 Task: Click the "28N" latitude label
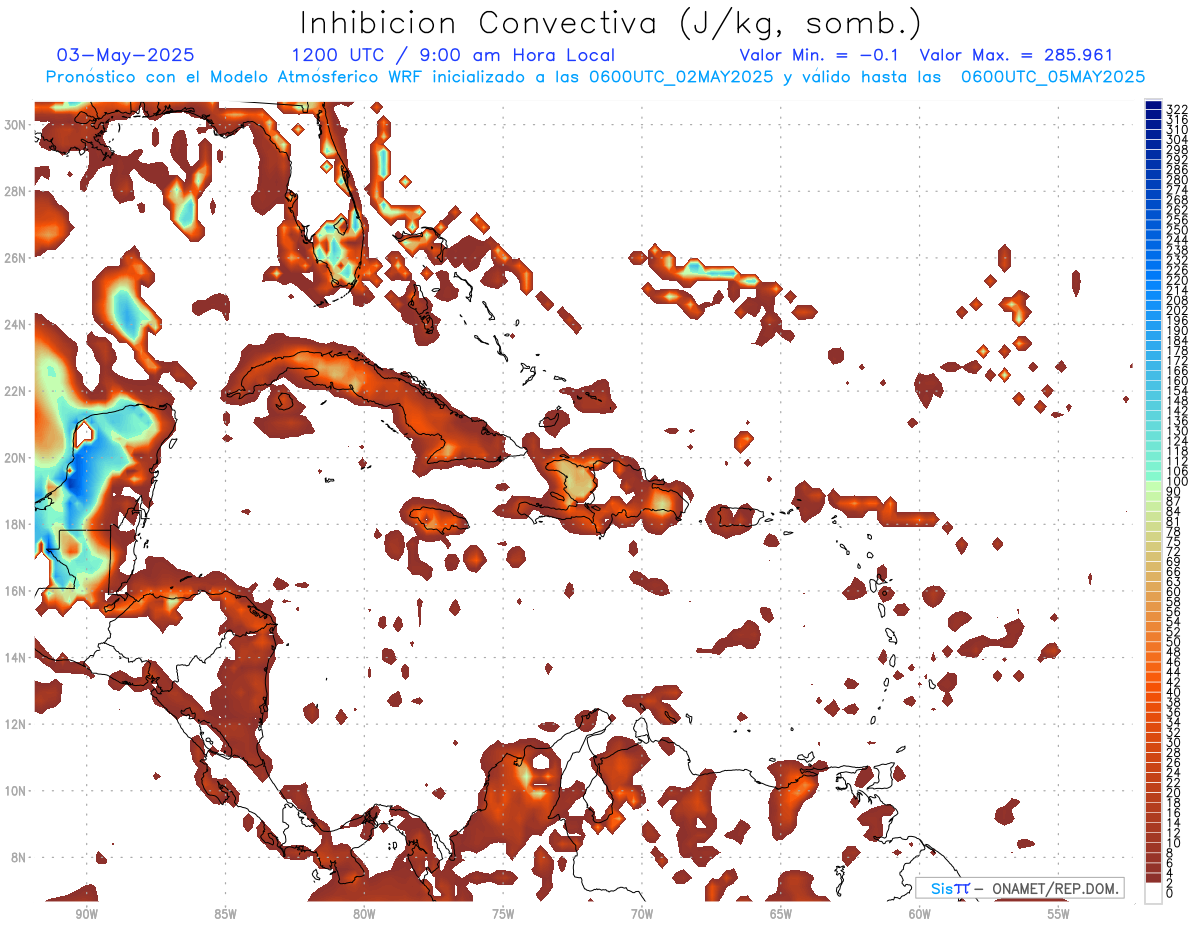(15, 191)
